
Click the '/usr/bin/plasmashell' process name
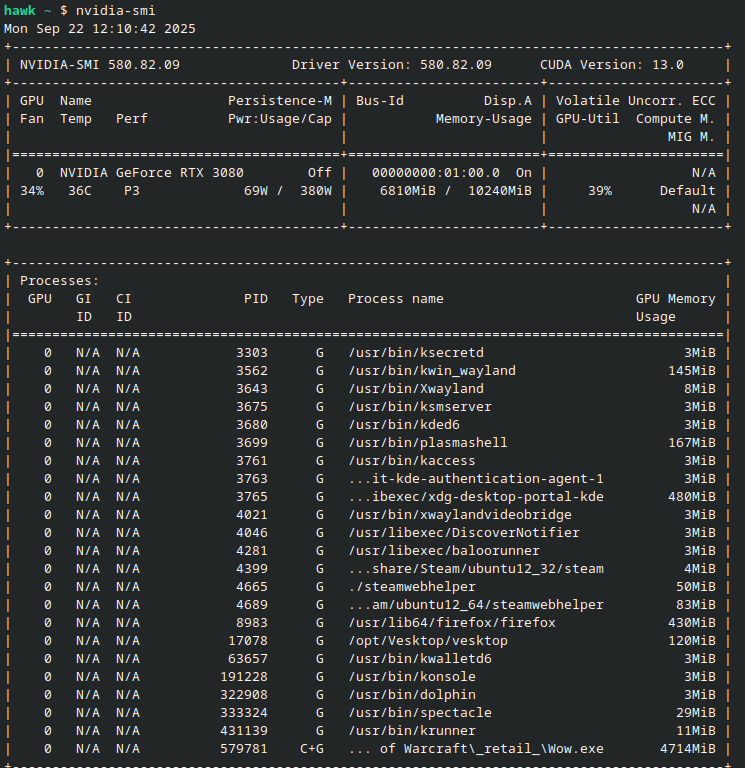[428, 443]
